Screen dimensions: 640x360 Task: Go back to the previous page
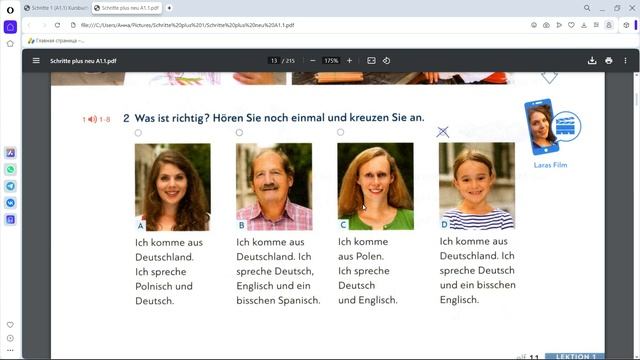click(x=29, y=25)
